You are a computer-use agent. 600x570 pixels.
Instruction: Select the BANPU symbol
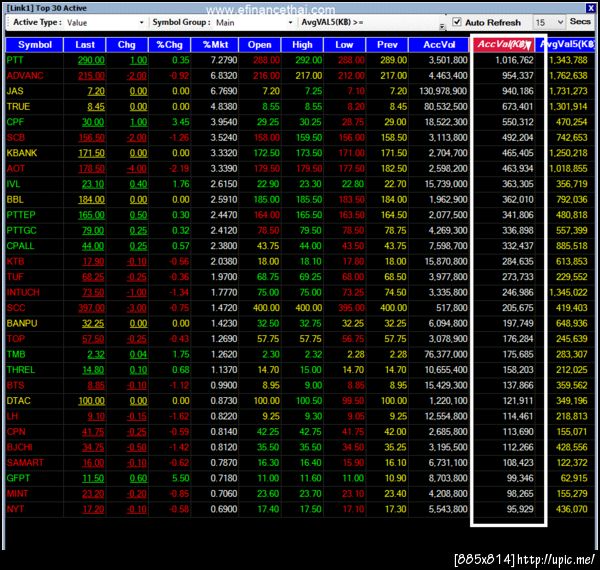(22, 324)
